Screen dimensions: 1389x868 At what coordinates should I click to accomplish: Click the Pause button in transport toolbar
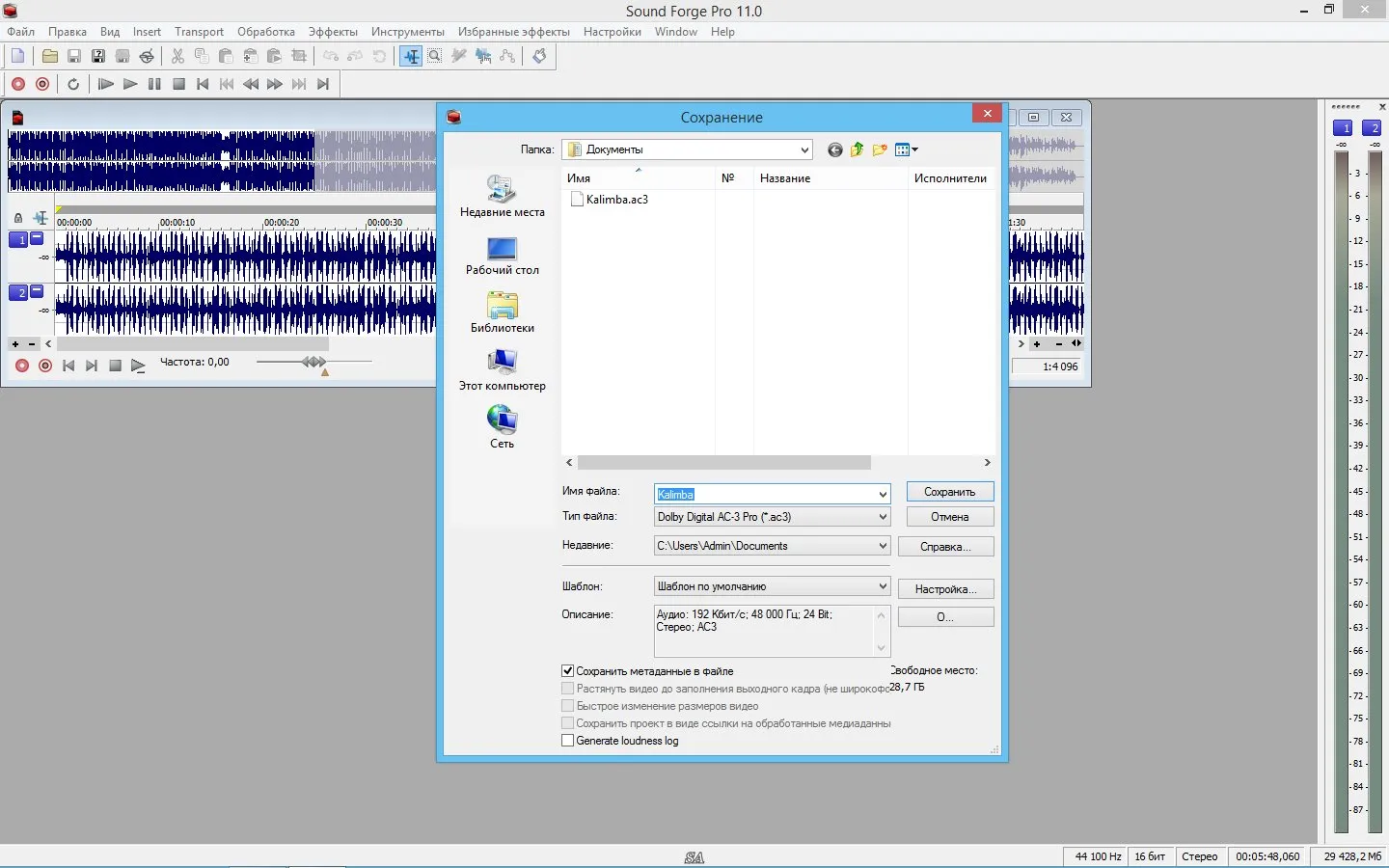tap(154, 84)
